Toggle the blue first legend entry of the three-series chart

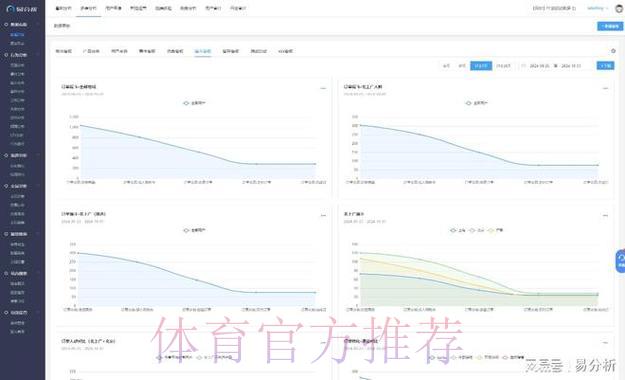458,230
